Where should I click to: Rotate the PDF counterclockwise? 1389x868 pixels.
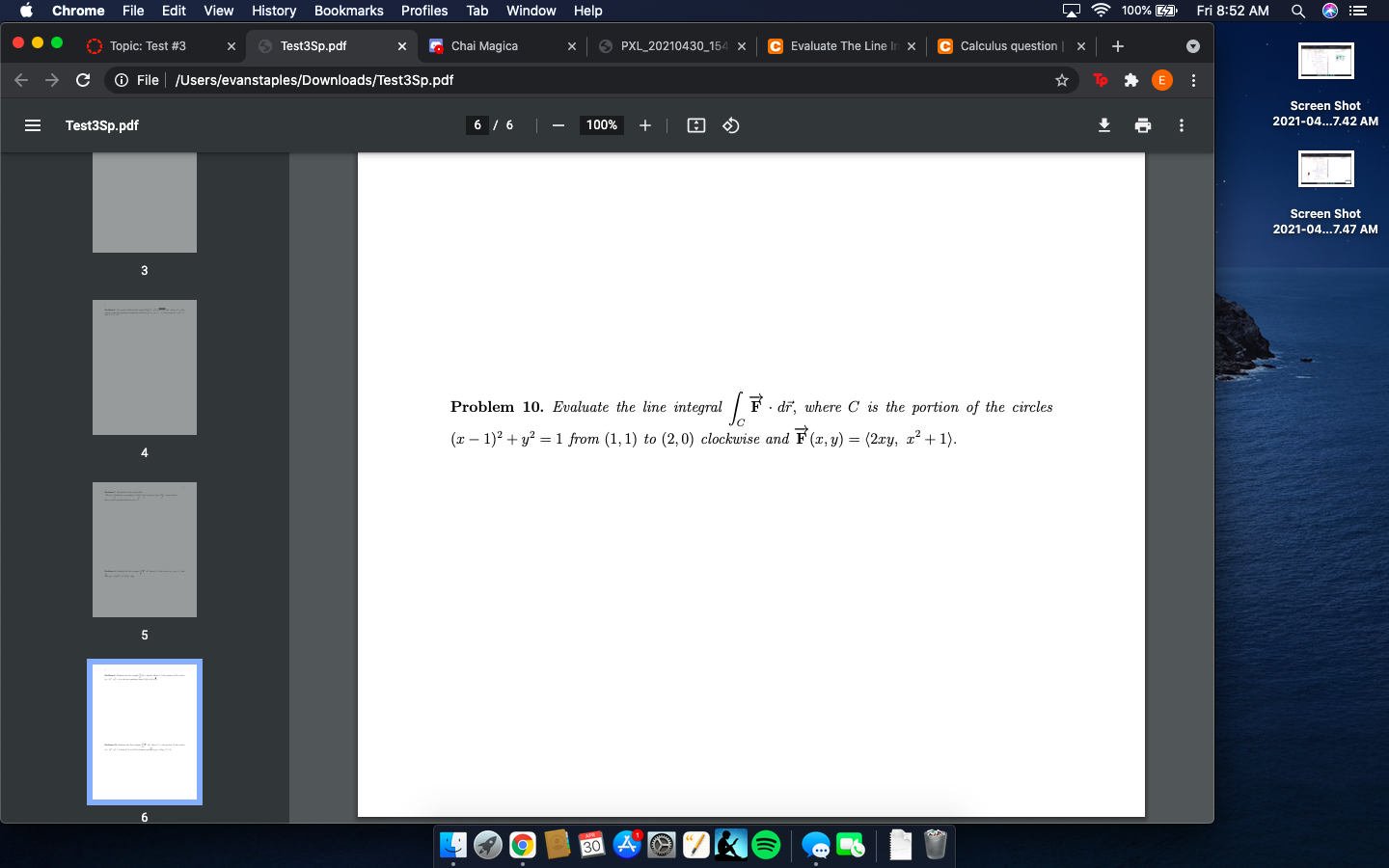pos(730,125)
